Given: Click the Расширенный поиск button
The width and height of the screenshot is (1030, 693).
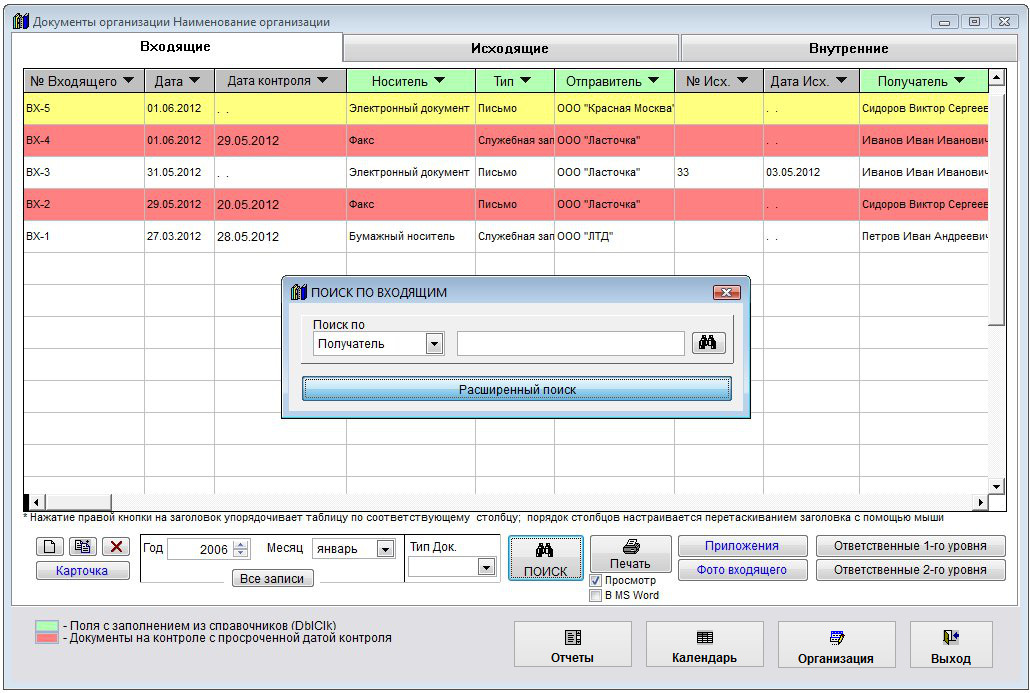Looking at the screenshot, I should pos(517,389).
